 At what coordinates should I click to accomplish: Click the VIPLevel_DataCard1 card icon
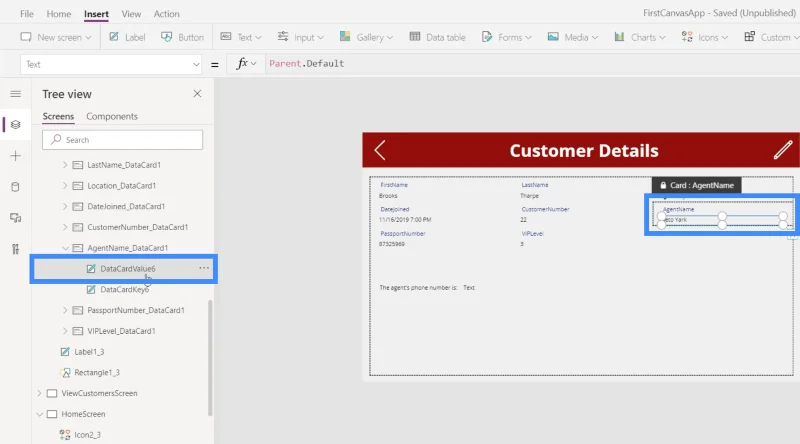tap(78, 331)
